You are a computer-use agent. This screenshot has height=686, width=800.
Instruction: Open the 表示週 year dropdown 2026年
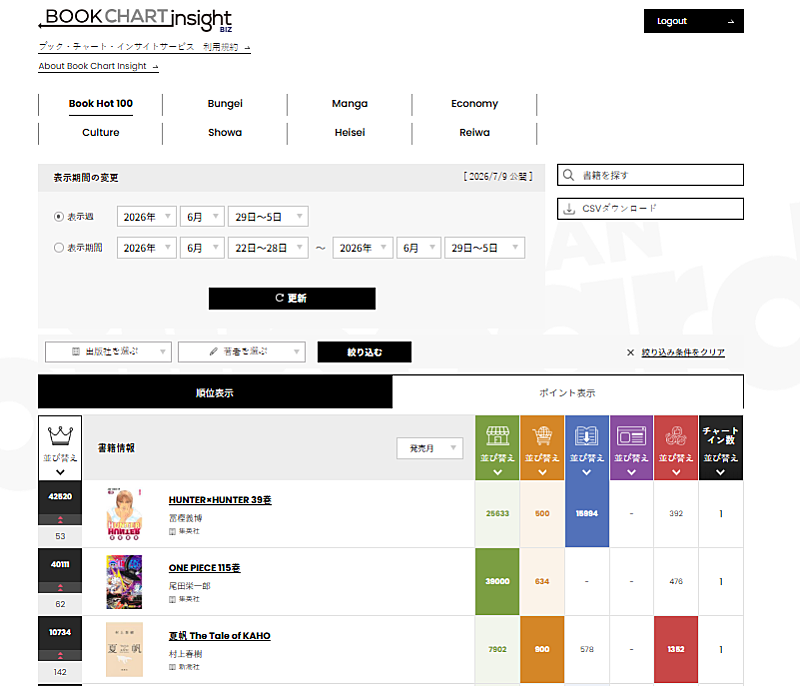click(146, 217)
